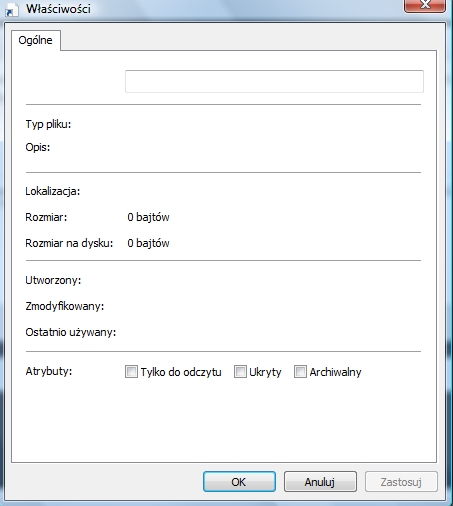Screen dimensions: 453x506
Task: Check the Archiwalny attribute checkbox
Action: (x=300, y=371)
